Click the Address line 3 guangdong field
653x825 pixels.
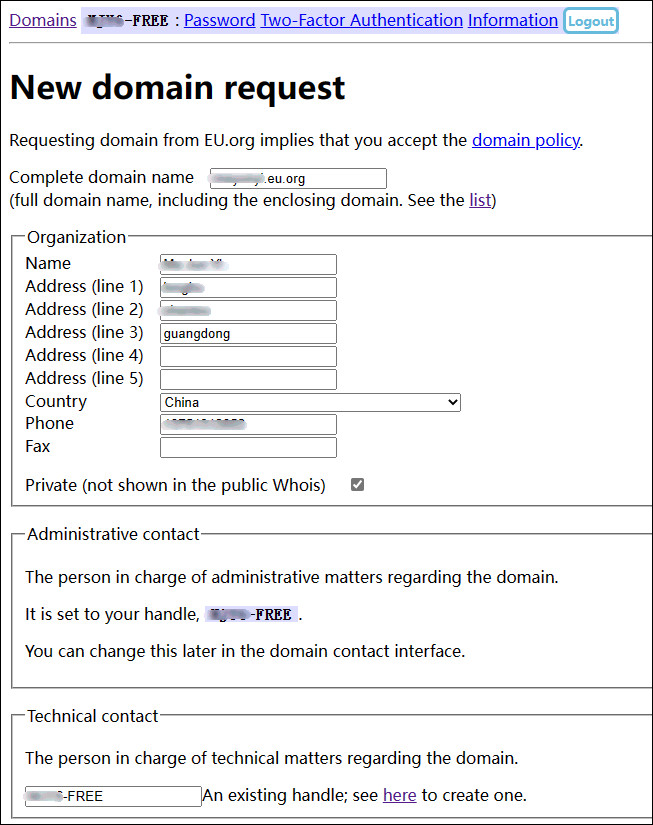pyautogui.click(x=248, y=334)
